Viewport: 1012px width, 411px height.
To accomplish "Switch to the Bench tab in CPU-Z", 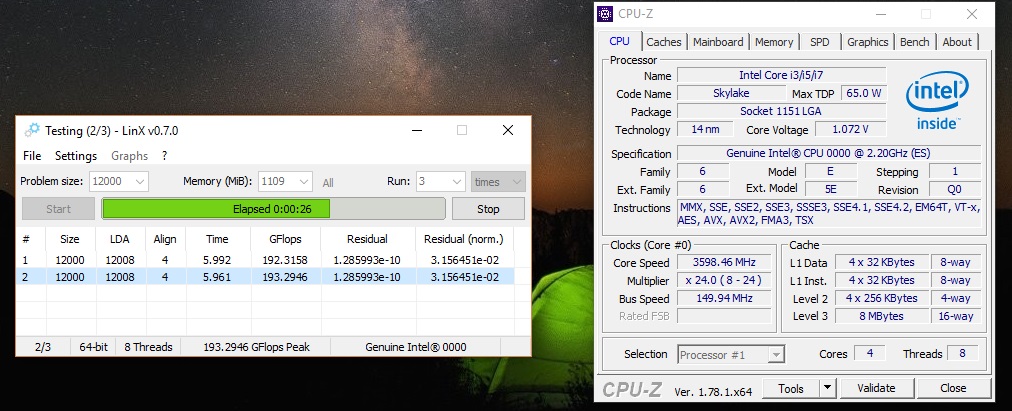I will click(x=915, y=42).
